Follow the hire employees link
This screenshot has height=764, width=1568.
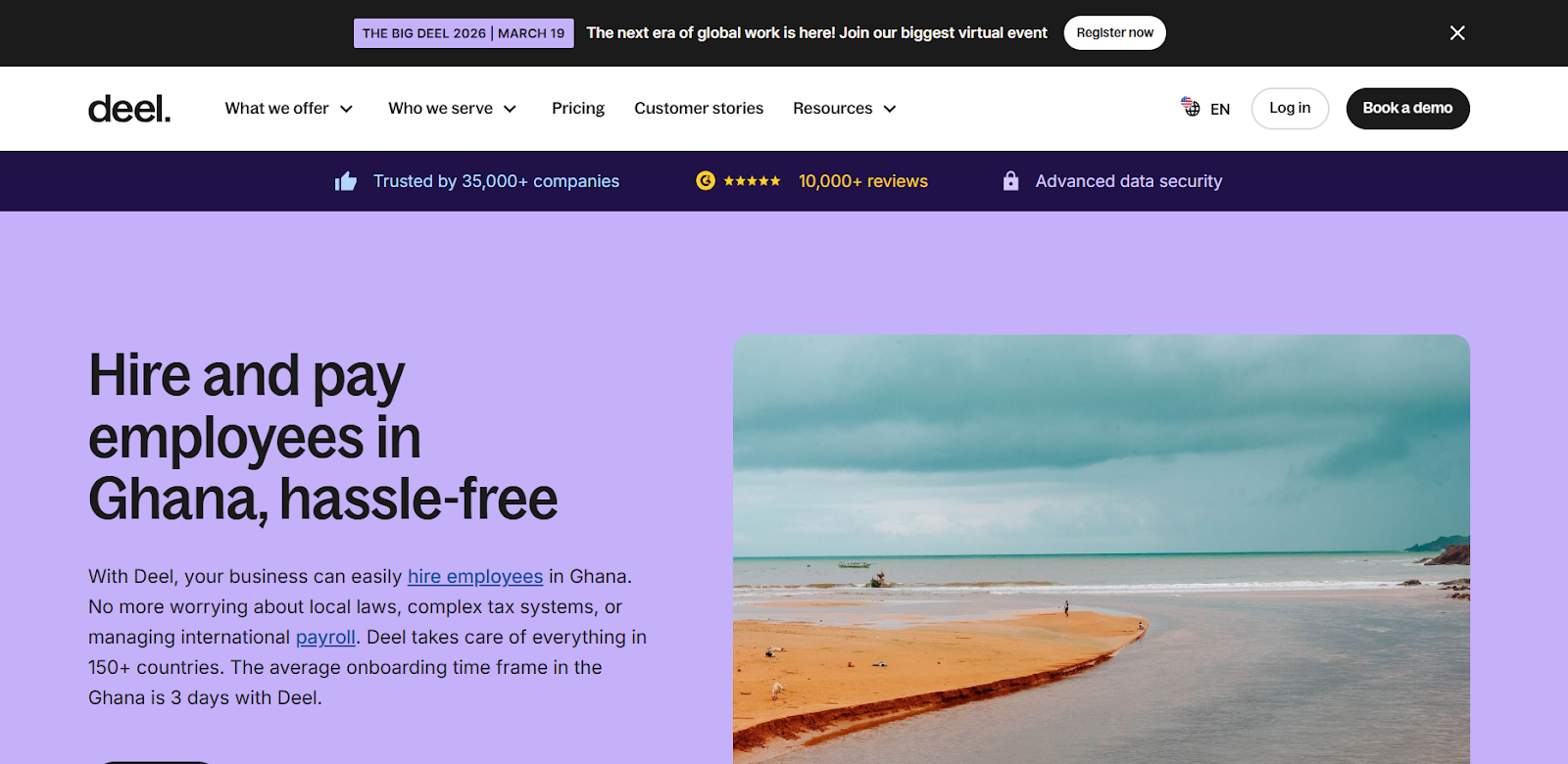pos(475,576)
